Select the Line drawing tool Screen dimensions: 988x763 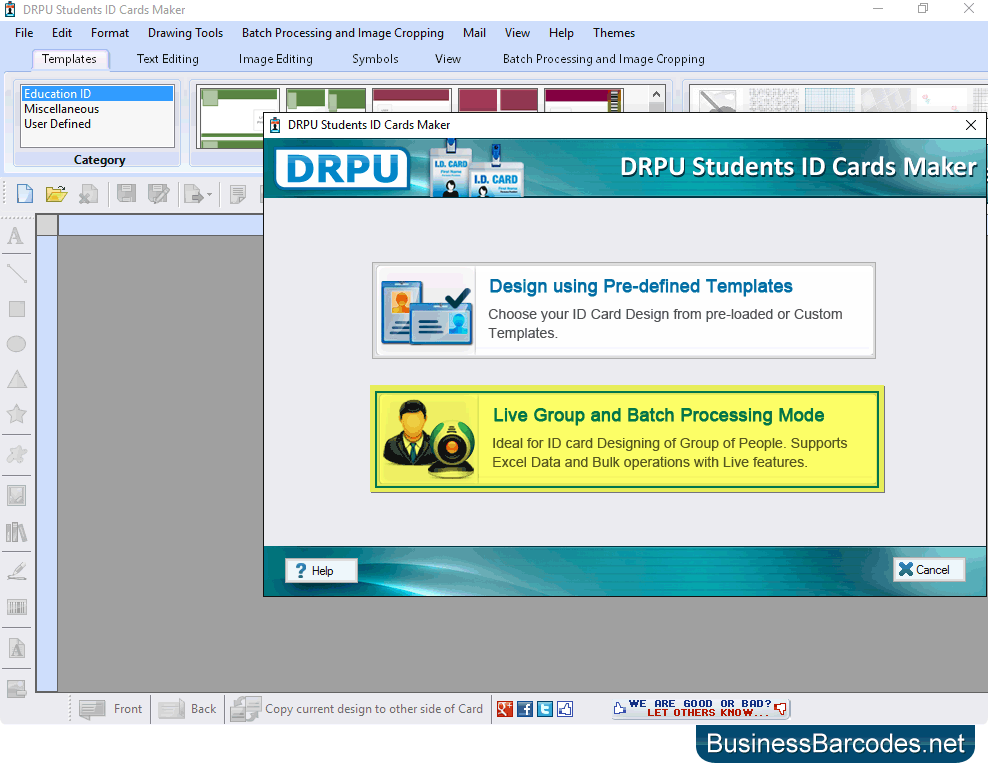[x=16, y=272]
